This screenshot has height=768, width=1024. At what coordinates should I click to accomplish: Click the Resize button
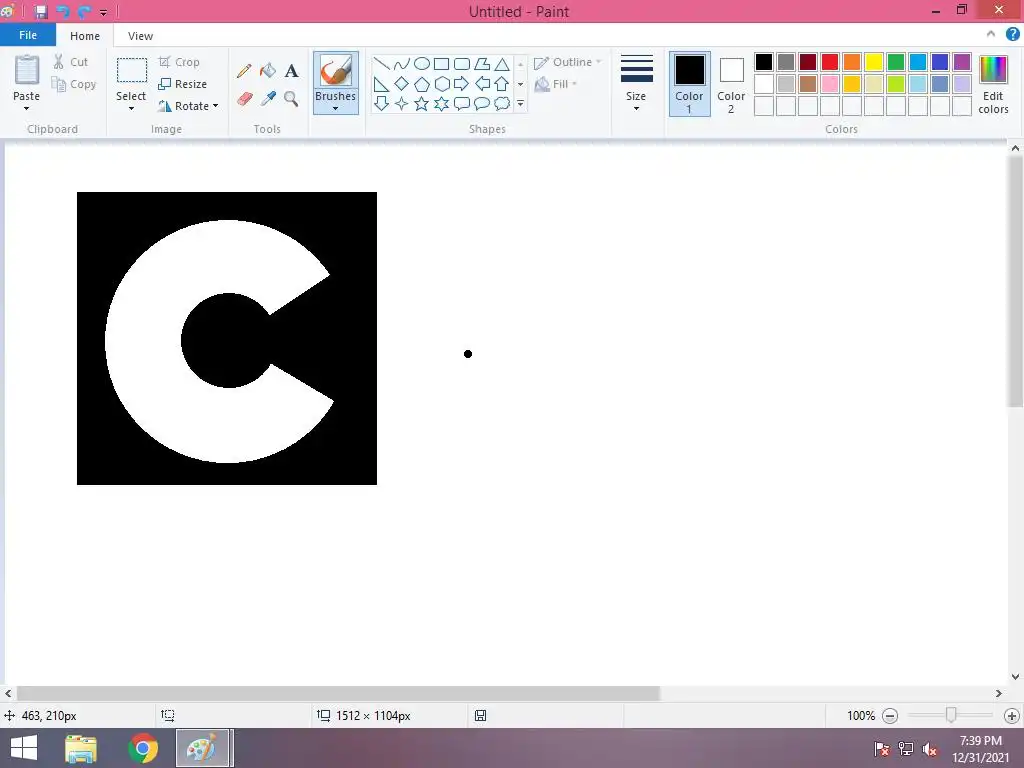coord(183,84)
